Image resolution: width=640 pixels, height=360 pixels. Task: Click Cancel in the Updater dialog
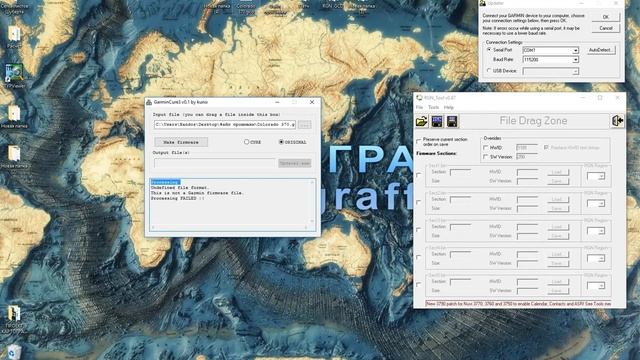pos(606,28)
